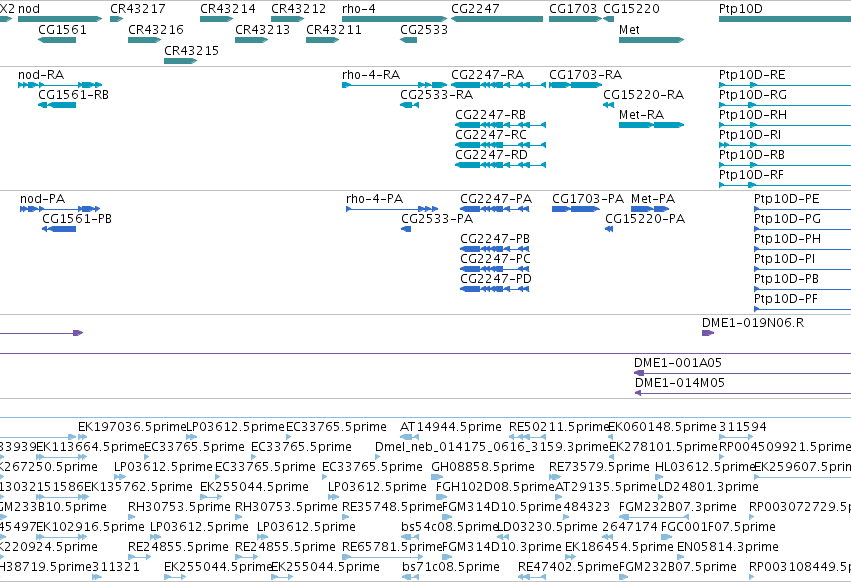Viewport: 851px width, 582px height.
Task: Click the Ptp10D-RF transcript
Action: pyautogui.click(x=751, y=175)
